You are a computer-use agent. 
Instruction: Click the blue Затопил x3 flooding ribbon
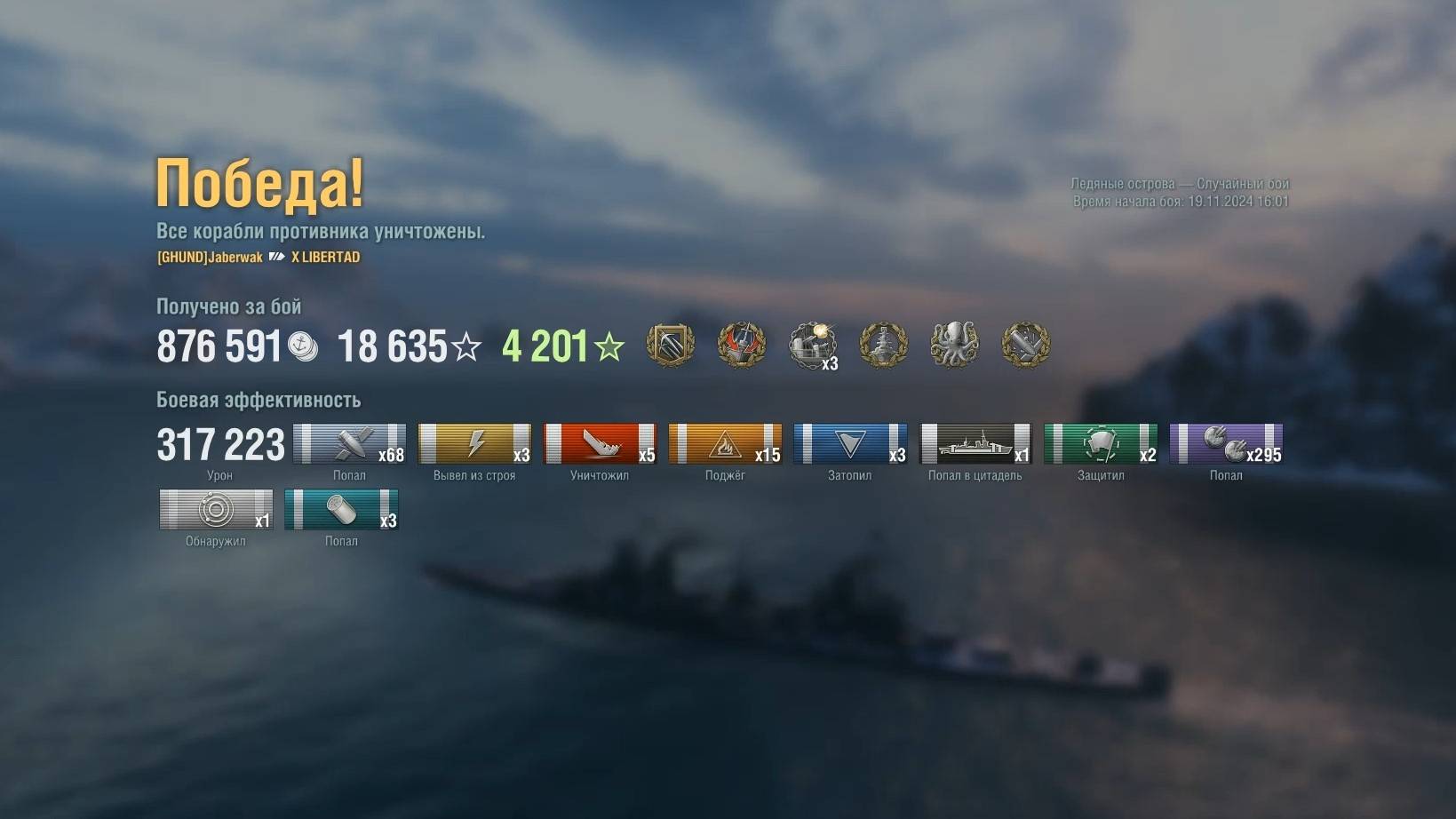(x=850, y=443)
